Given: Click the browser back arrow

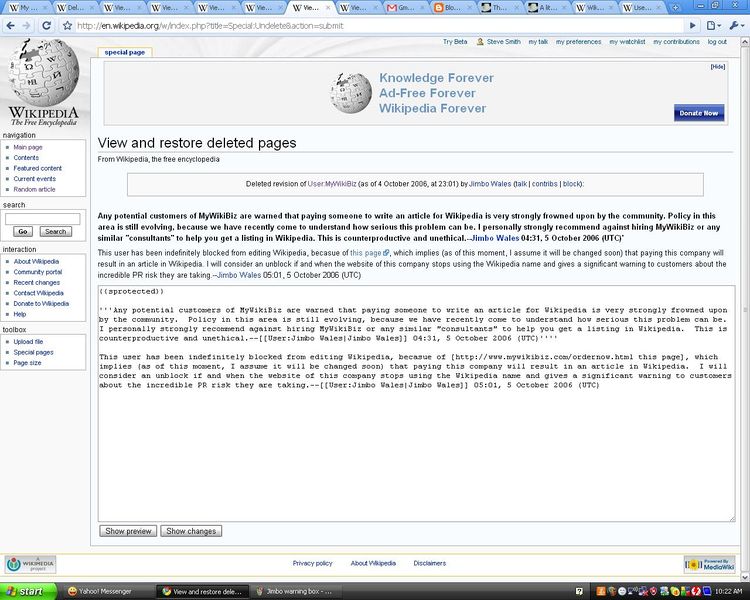Looking at the screenshot, I should coord(12,25).
